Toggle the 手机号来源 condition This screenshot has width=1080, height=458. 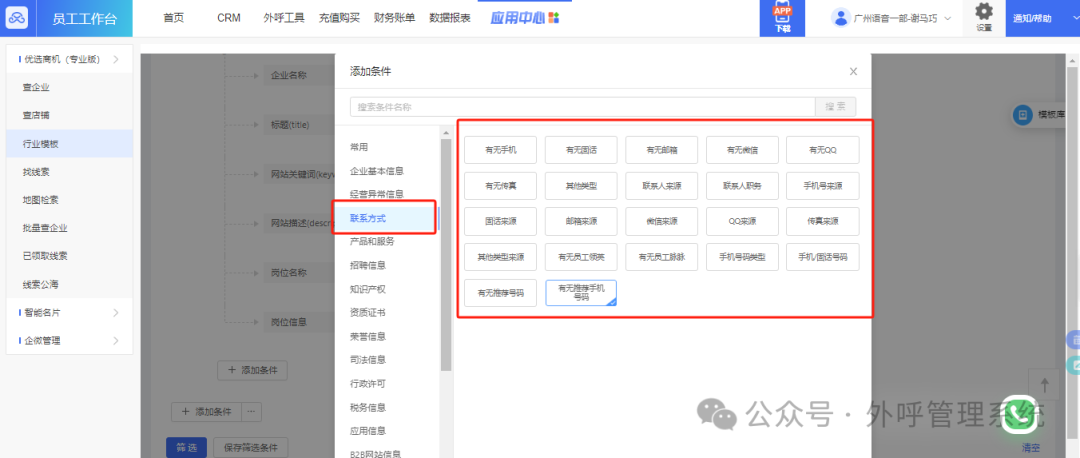click(x=823, y=186)
